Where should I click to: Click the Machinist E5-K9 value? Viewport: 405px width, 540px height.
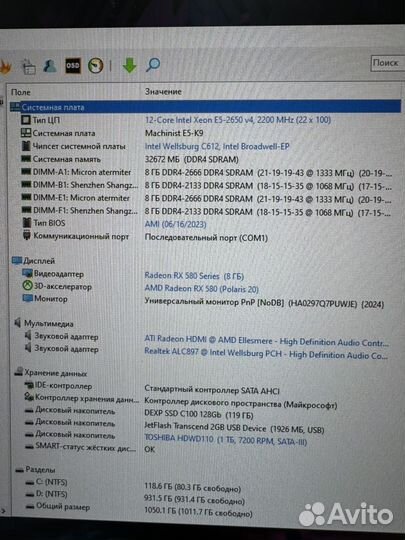174,133
